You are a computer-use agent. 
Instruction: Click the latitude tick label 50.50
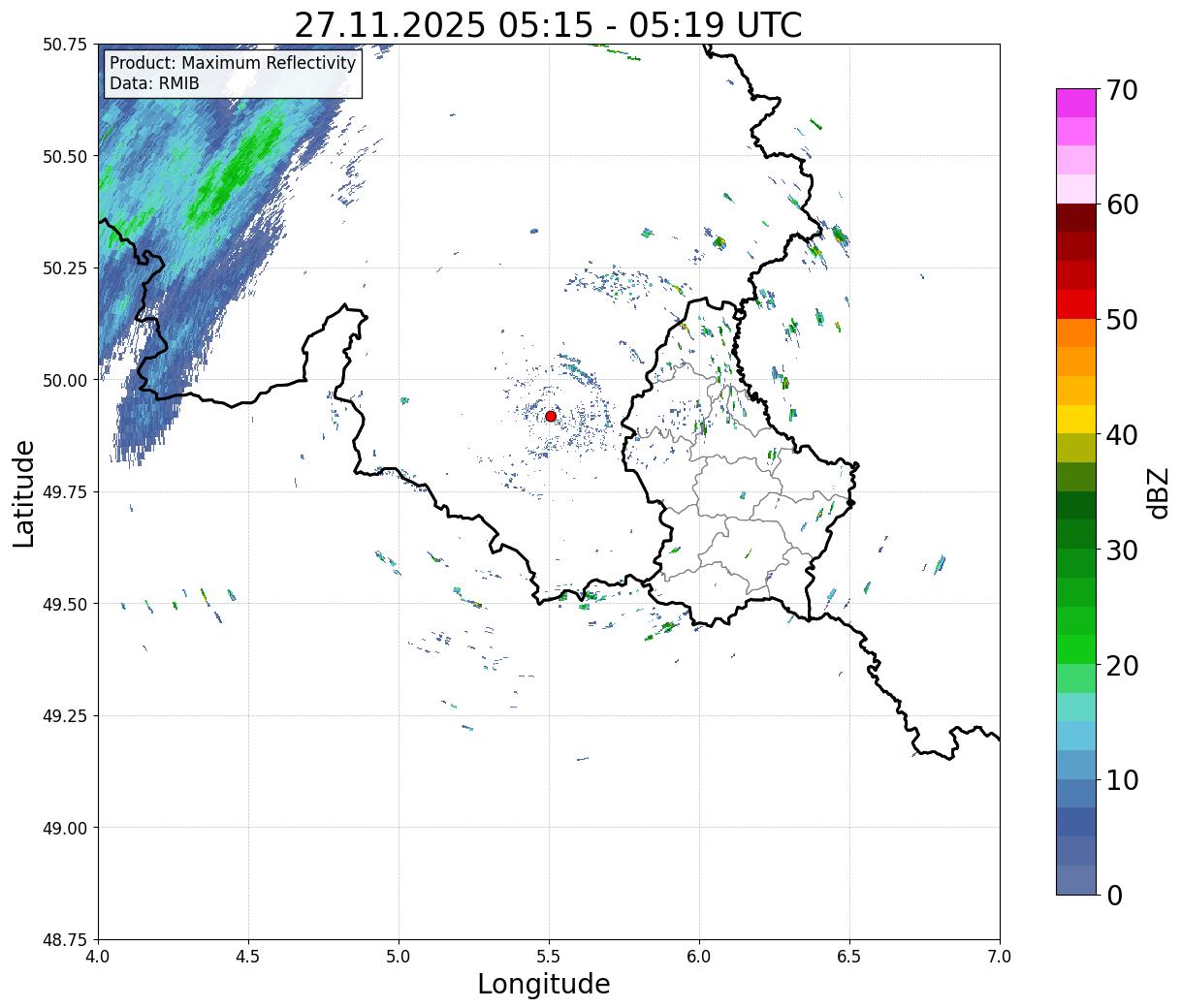pyautogui.click(x=65, y=156)
